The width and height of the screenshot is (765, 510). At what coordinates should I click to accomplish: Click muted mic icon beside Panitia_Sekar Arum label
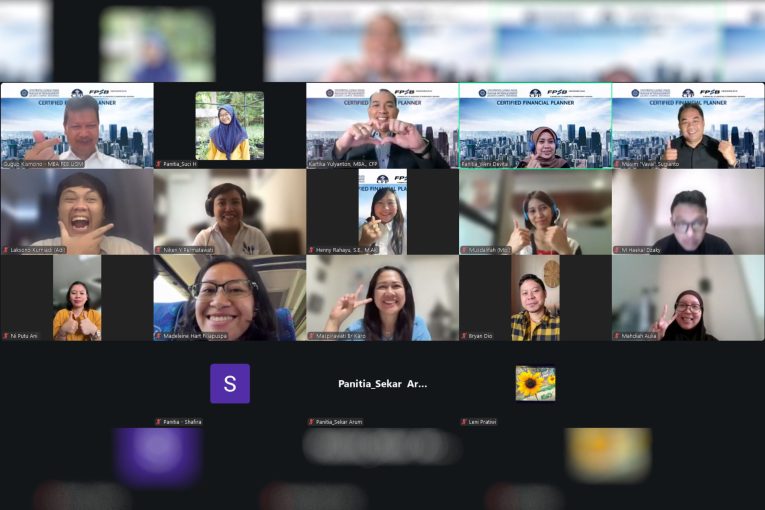[311, 422]
